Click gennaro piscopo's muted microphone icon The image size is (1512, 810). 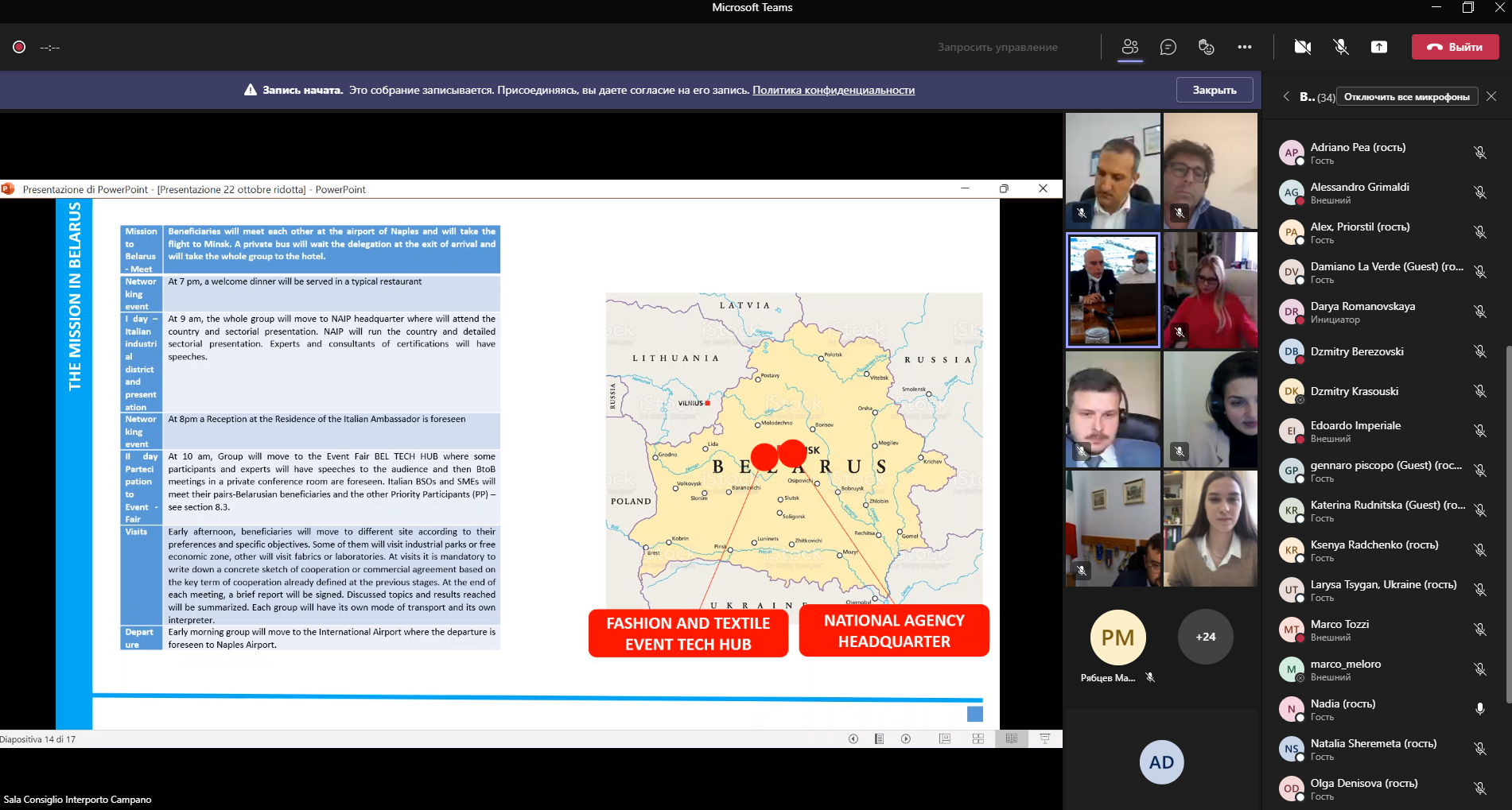1479,471
